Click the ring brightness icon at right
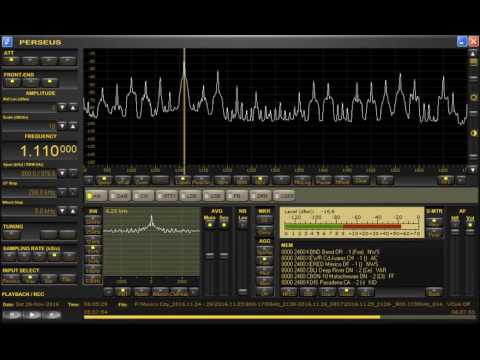480x360 pixels. coord(473,97)
